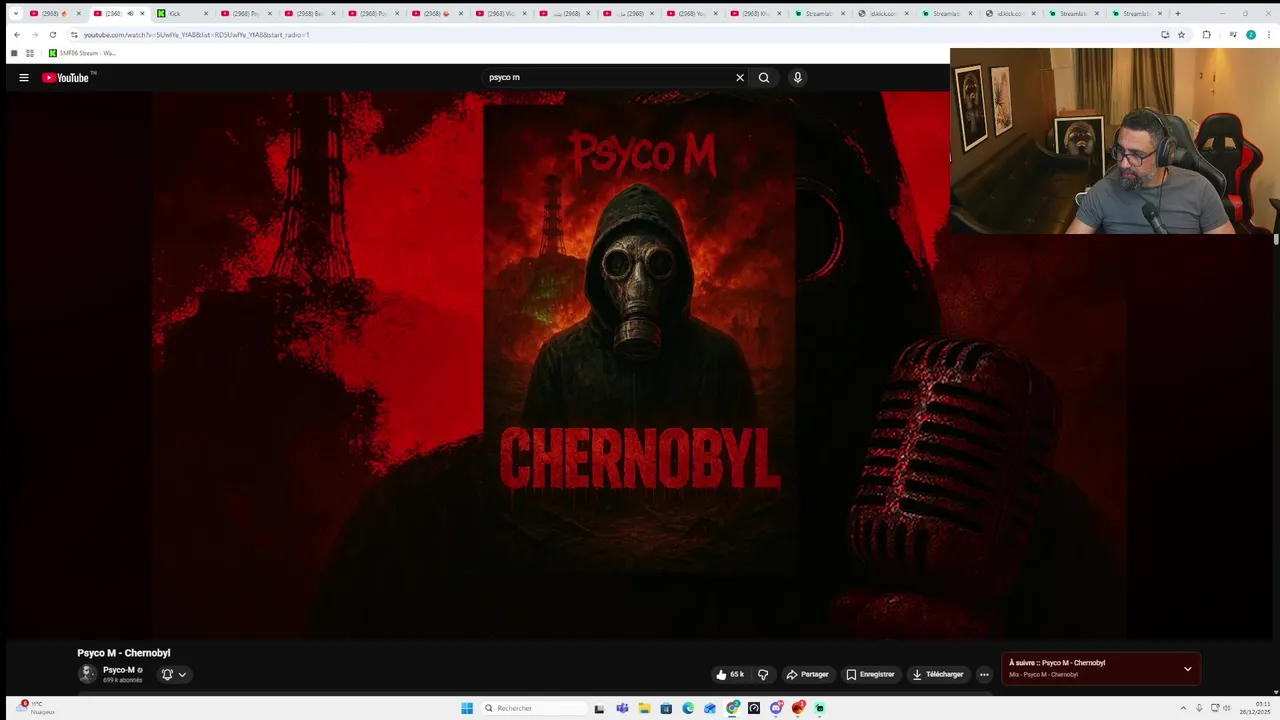Open the new tab plus button
The width and height of the screenshot is (1280, 720).
(x=1177, y=14)
